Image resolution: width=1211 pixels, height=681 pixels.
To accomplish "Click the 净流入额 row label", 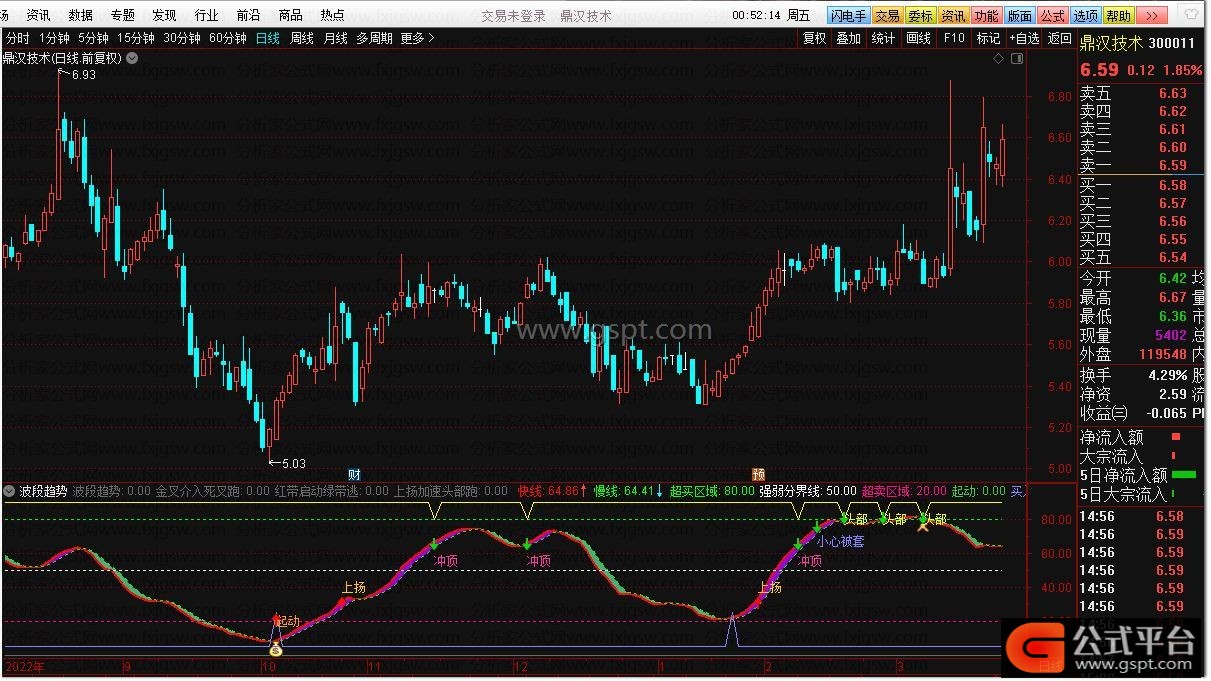I will (x=1112, y=437).
